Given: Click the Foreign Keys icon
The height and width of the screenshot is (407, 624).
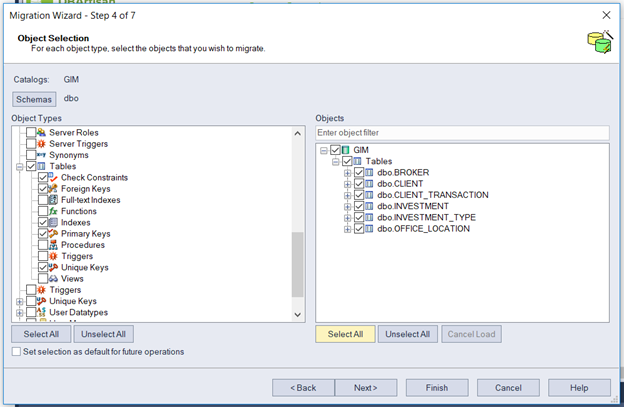Looking at the screenshot, I should (53, 189).
